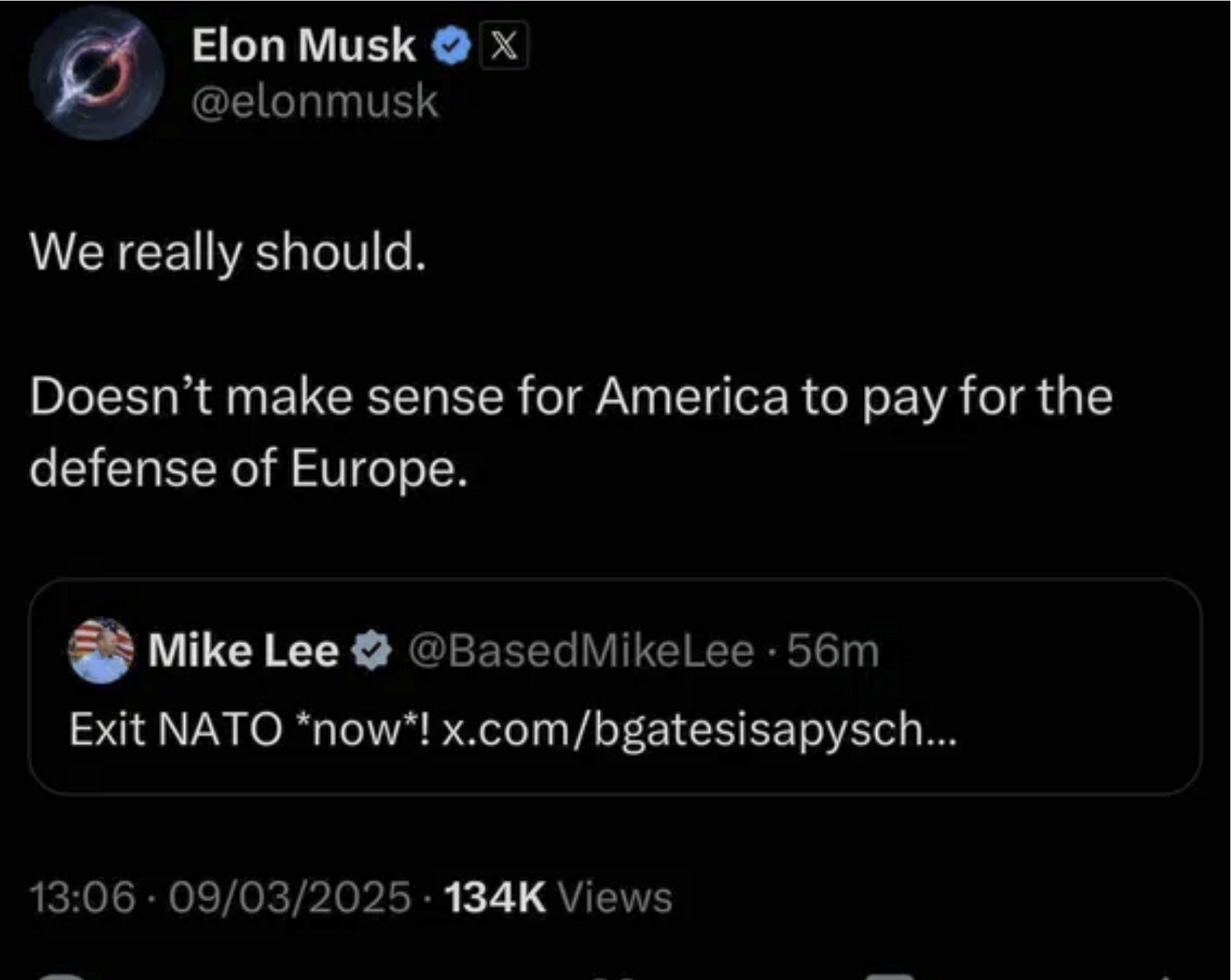1231x980 pixels.
Task: Click the 13:06 post time
Action: pyautogui.click(x=82, y=898)
